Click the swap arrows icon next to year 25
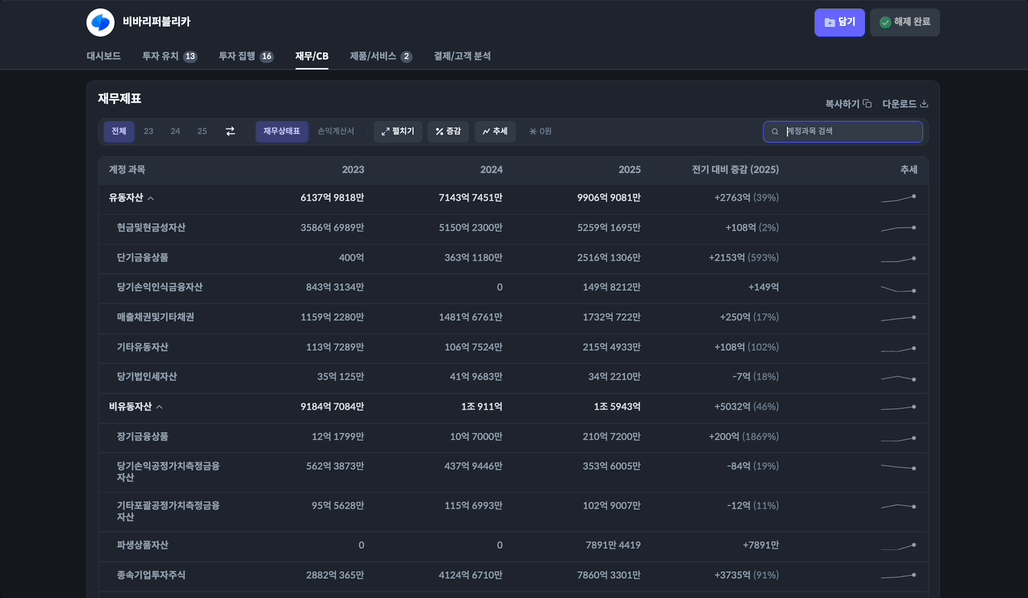 [x=230, y=131]
